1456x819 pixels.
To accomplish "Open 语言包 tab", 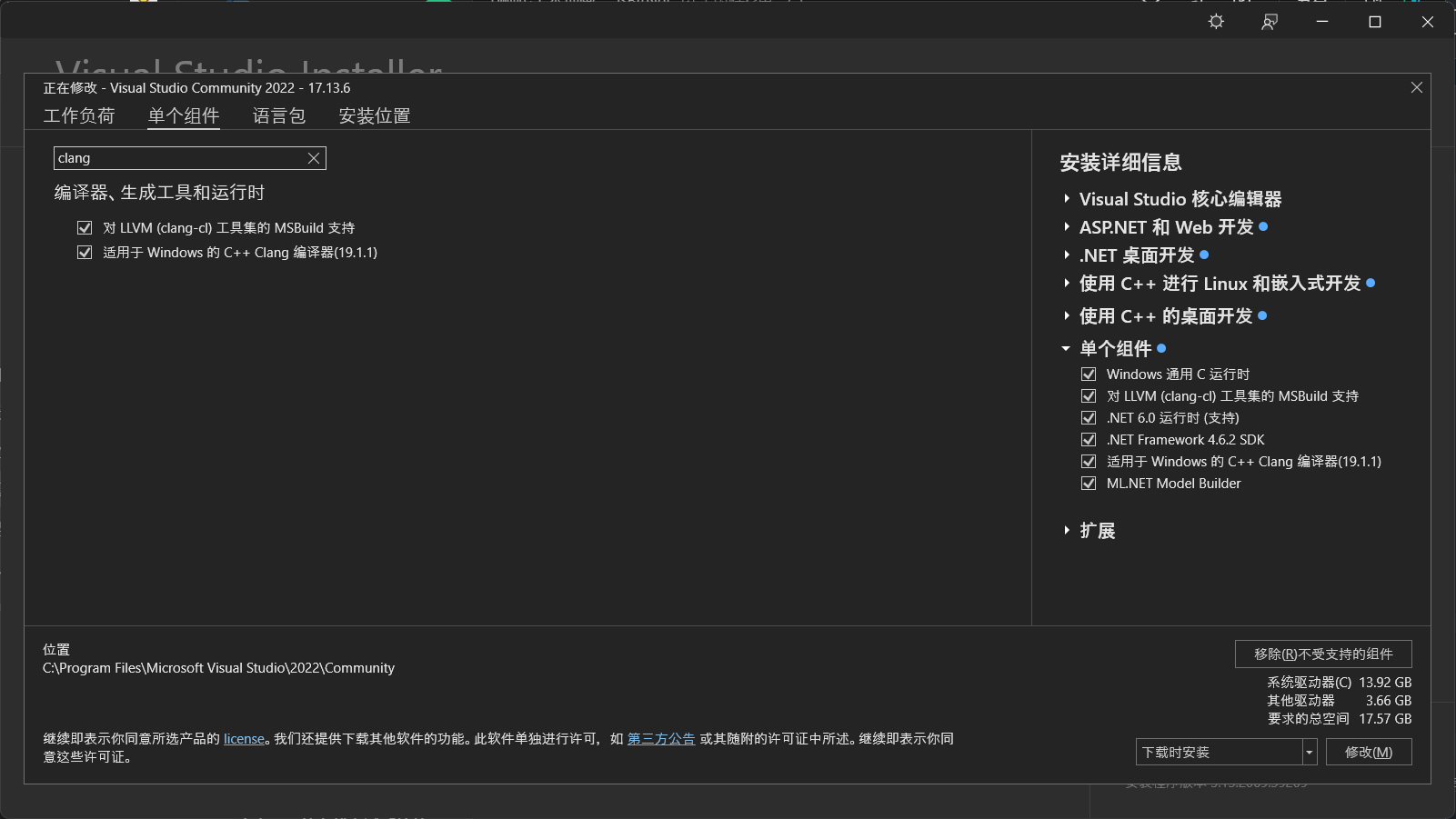I will [x=279, y=116].
